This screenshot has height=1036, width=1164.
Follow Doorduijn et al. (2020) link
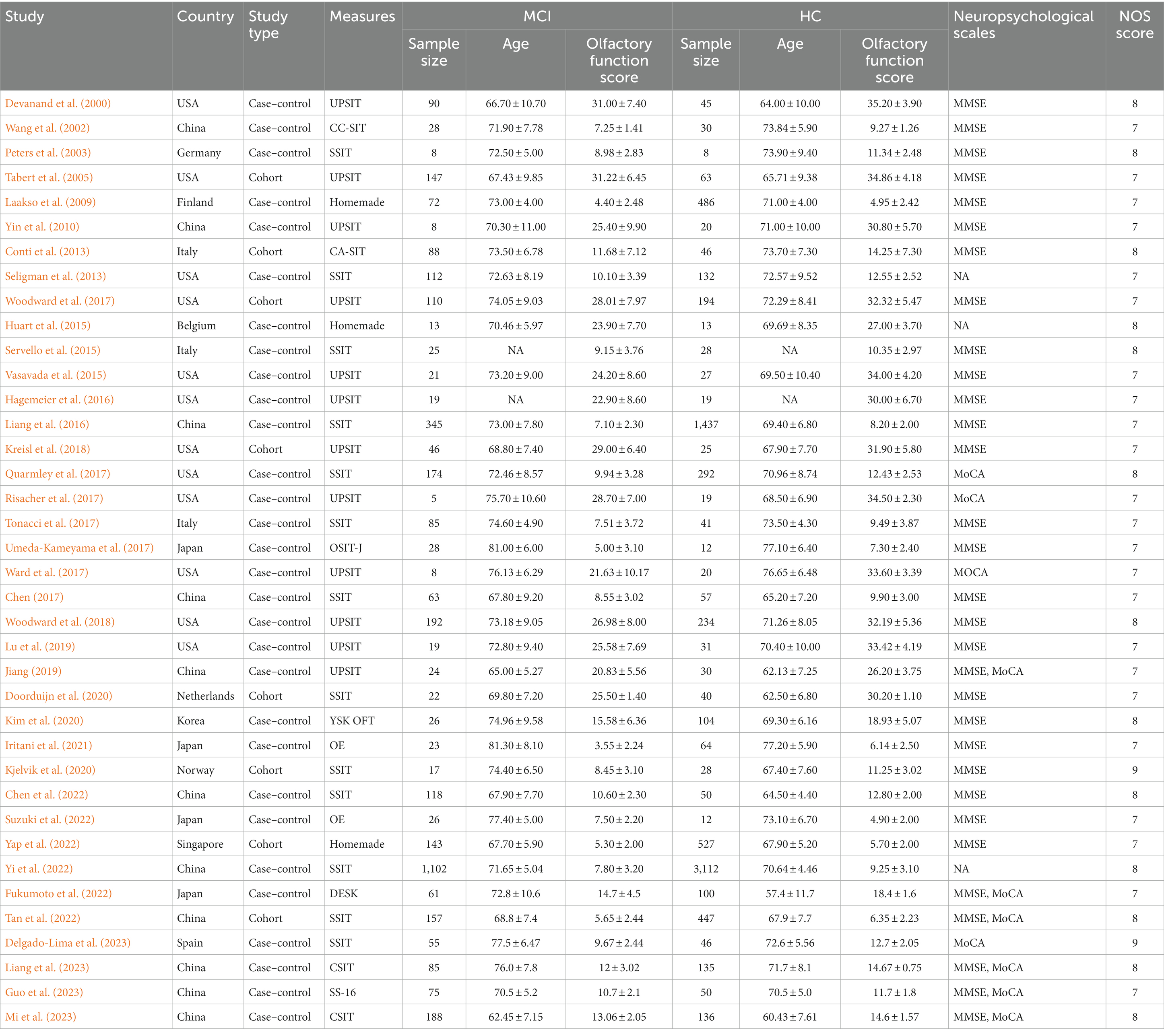(x=59, y=696)
